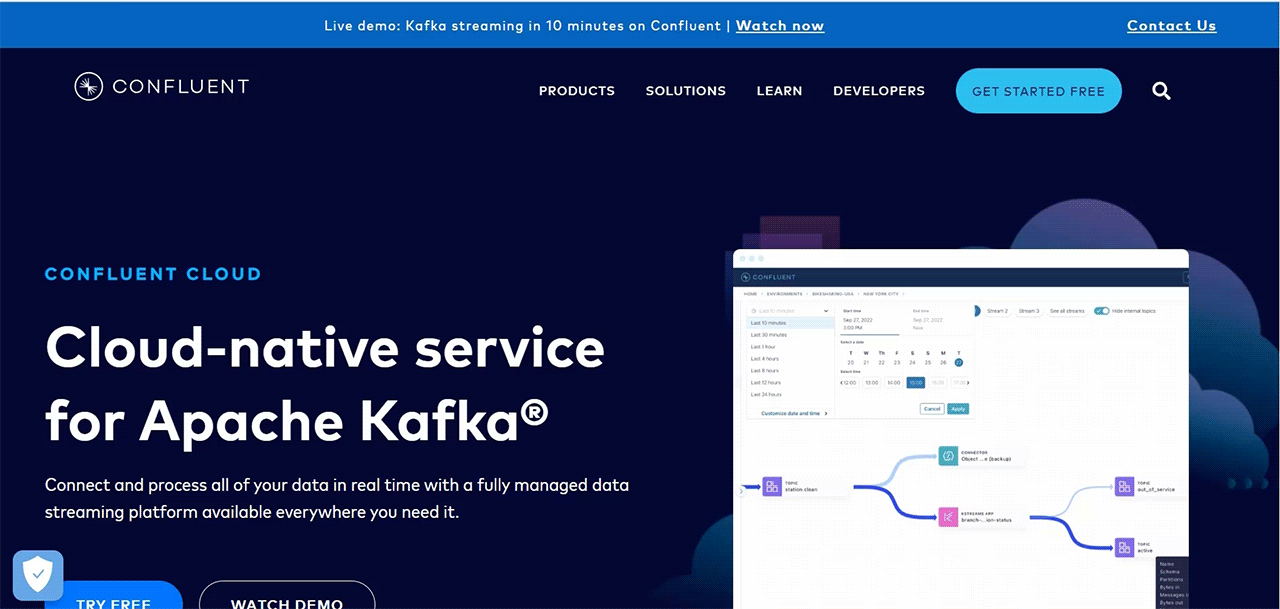
Task: Toggle the Hide internal topics switch
Action: (1102, 311)
